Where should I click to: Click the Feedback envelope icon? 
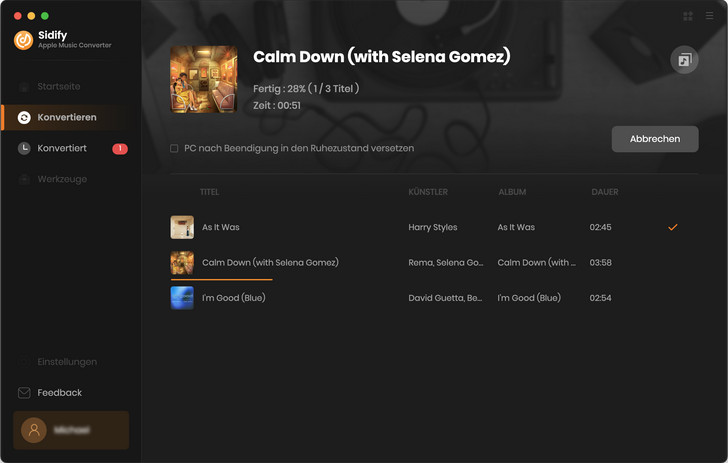point(24,393)
